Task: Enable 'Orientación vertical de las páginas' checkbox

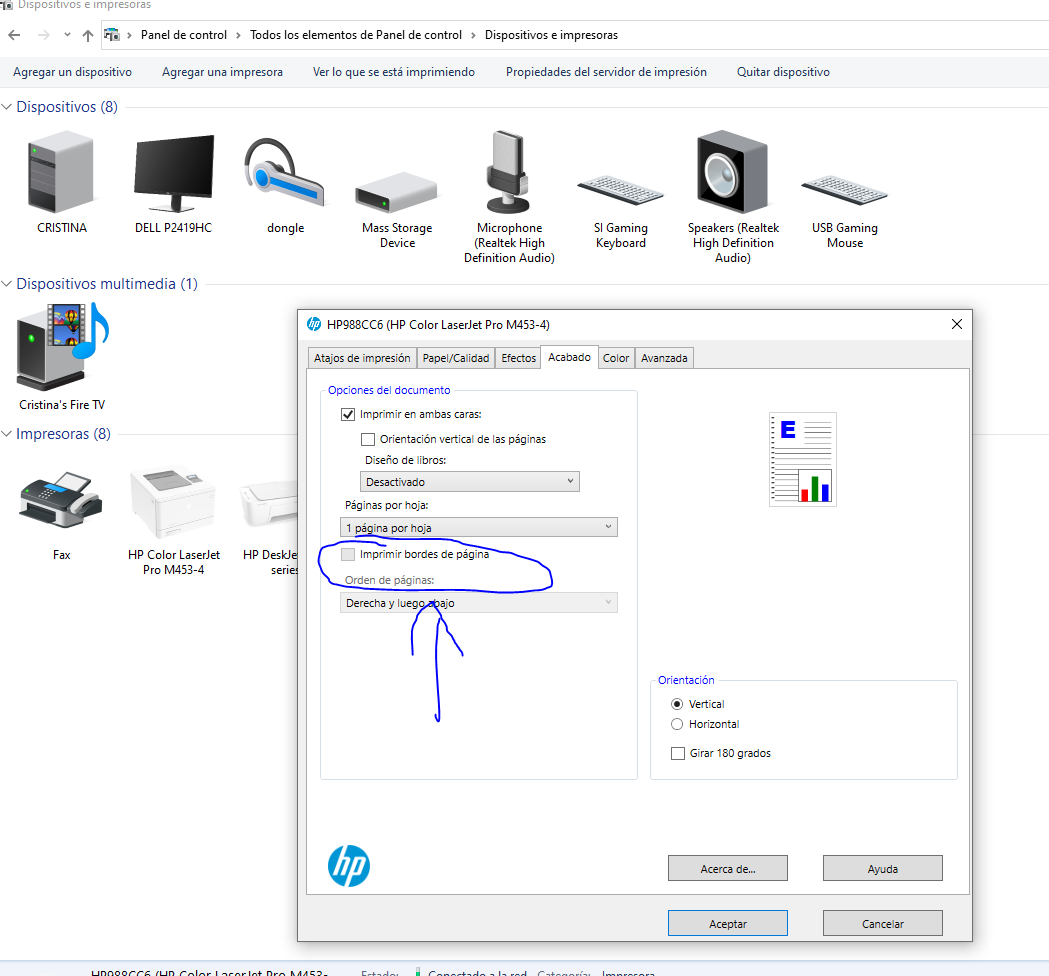Action: click(x=368, y=439)
